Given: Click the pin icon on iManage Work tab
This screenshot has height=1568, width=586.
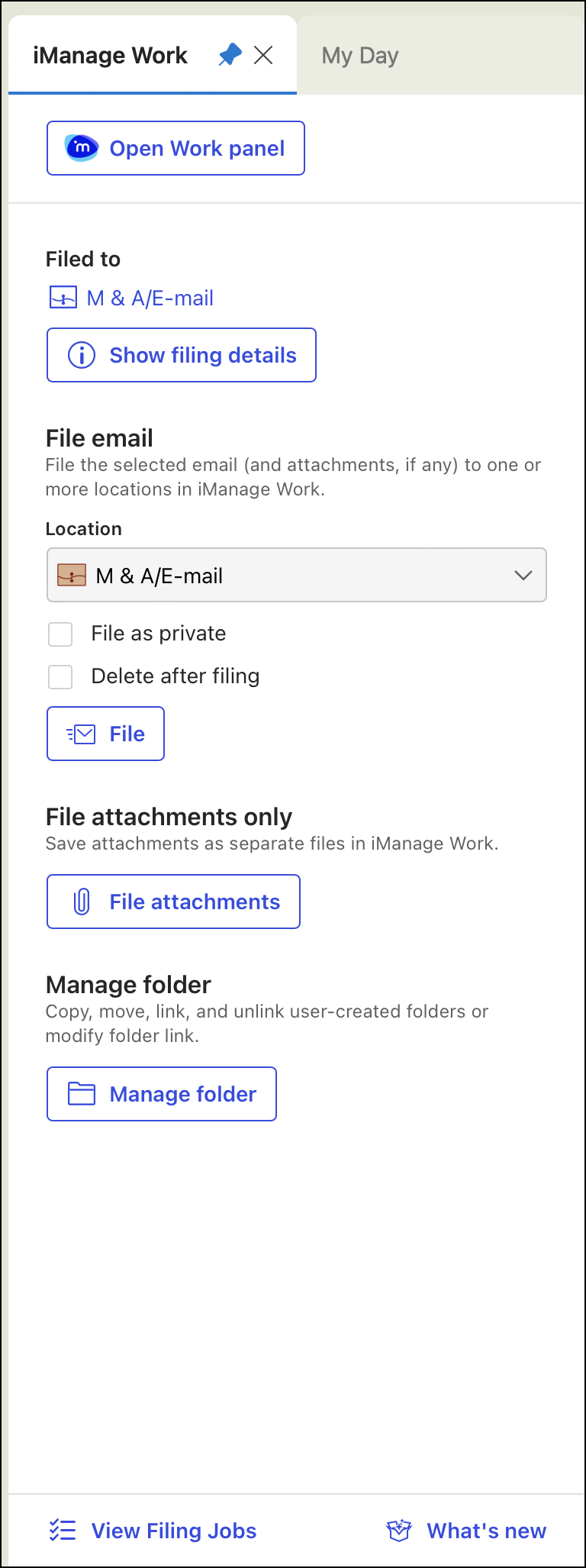Looking at the screenshot, I should [230, 55].
